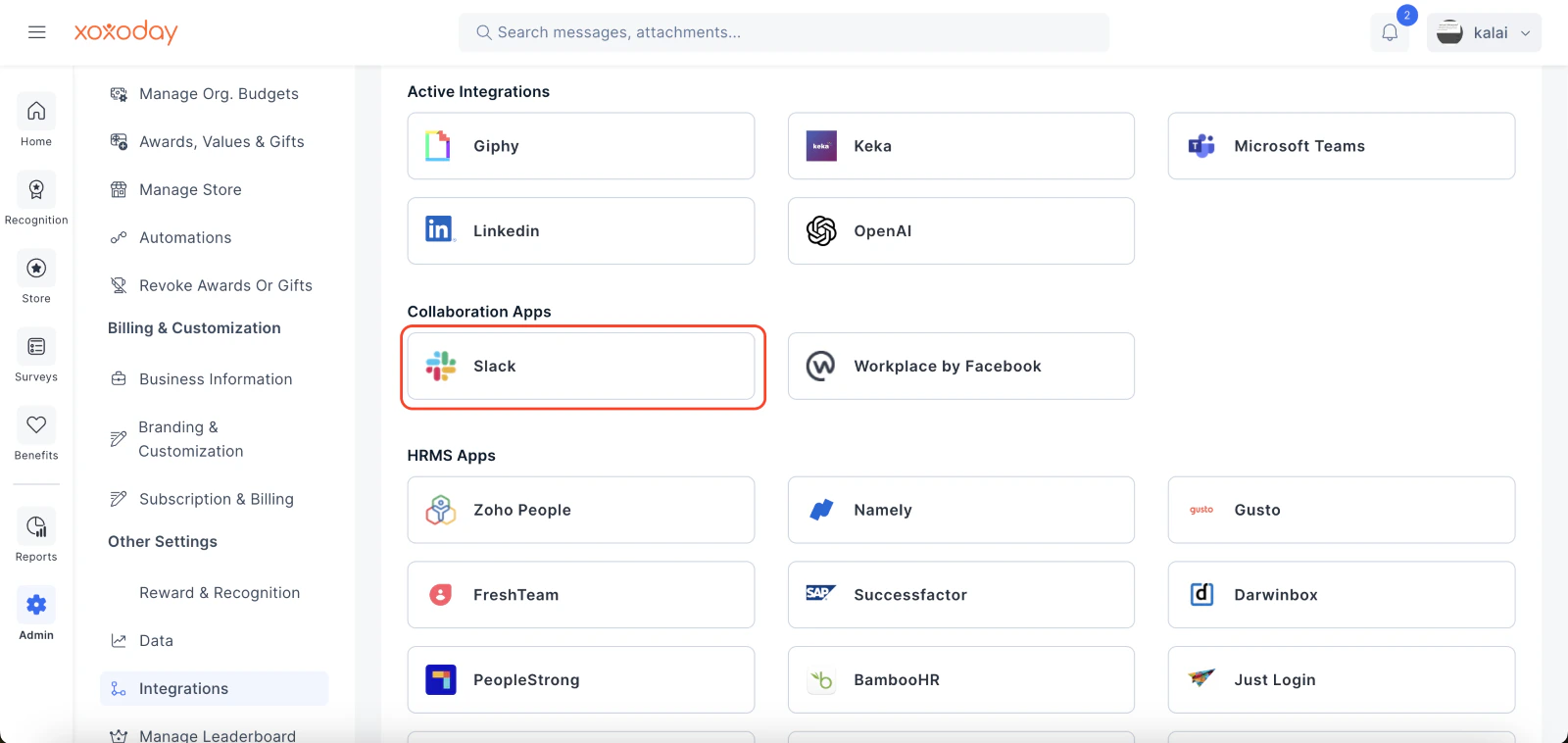This screenshot has height=743, width=1568.
Task: Click the Collaboration Apps heading
Action: 479,312
